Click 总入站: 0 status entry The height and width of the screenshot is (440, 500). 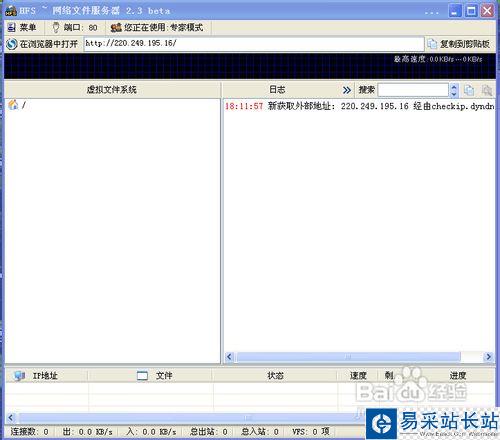pos(260,432)
